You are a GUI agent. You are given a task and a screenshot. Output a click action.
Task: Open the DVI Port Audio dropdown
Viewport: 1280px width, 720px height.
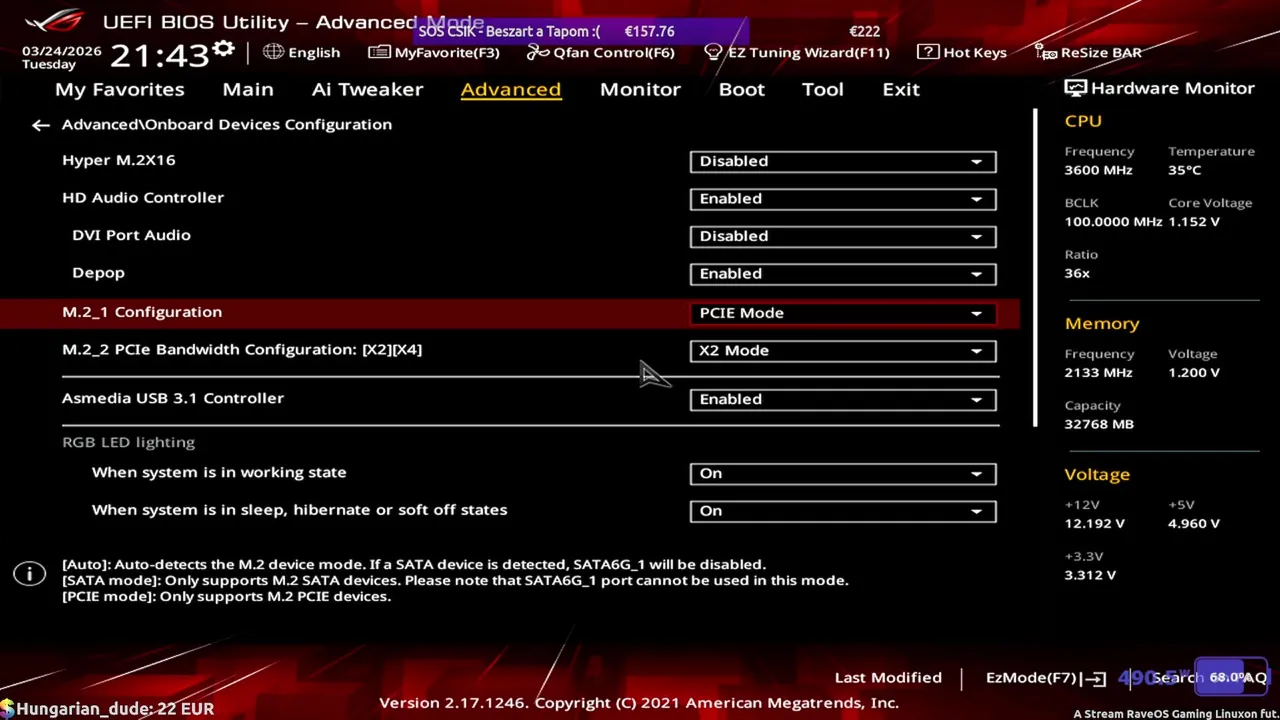[x=843, y=236]
